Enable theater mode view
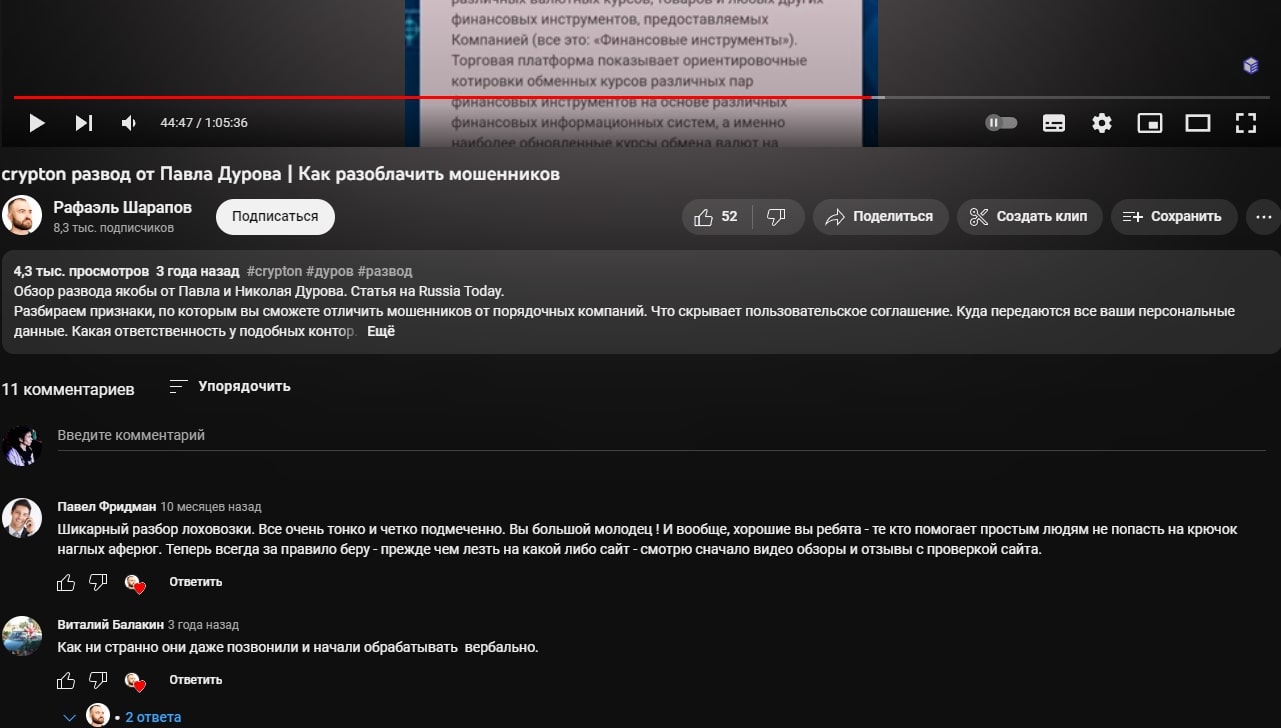The height and width of the screenshot is (728, 1281). (x=1198, y=123)
